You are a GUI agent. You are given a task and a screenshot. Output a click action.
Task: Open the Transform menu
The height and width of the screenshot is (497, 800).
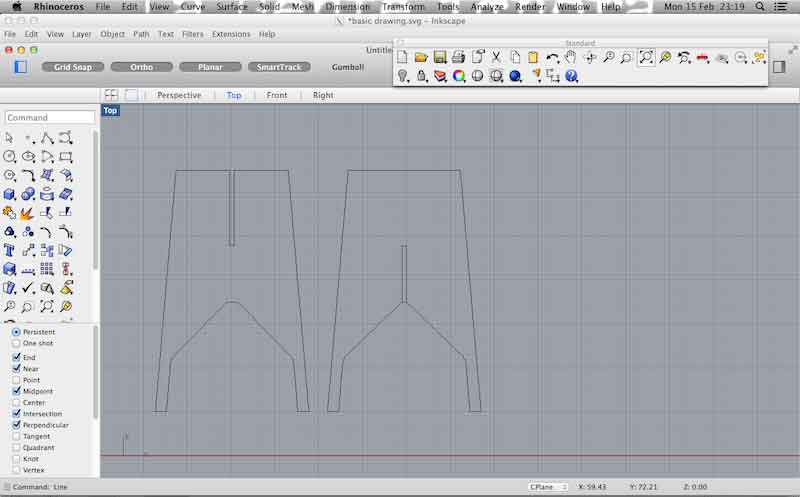pyautogui.click(x=403, y=7)
